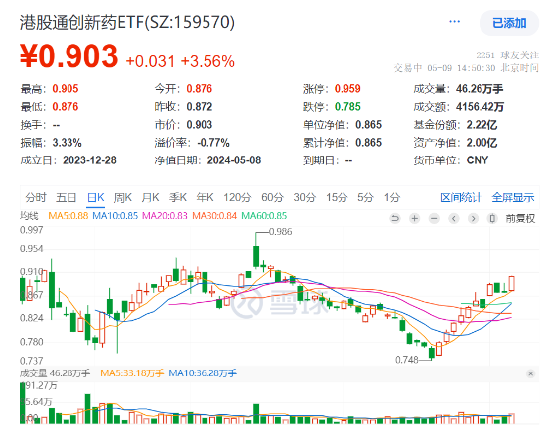This screenshot has width=550, height=426.
Task: Switch to the 五日 tab
Action: pyautogui.click(x=66, y=198)
